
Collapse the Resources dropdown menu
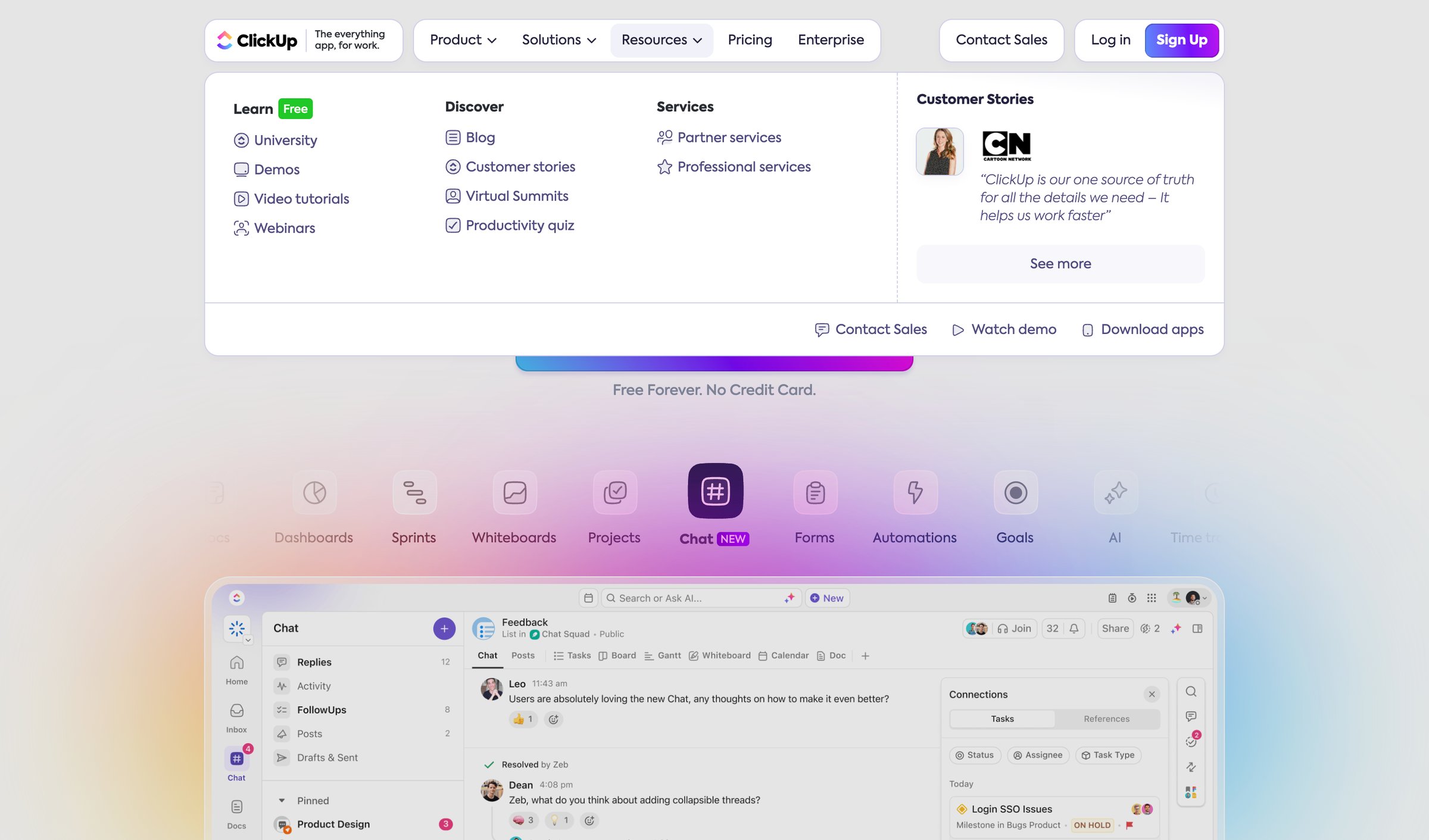coord(662,40)
